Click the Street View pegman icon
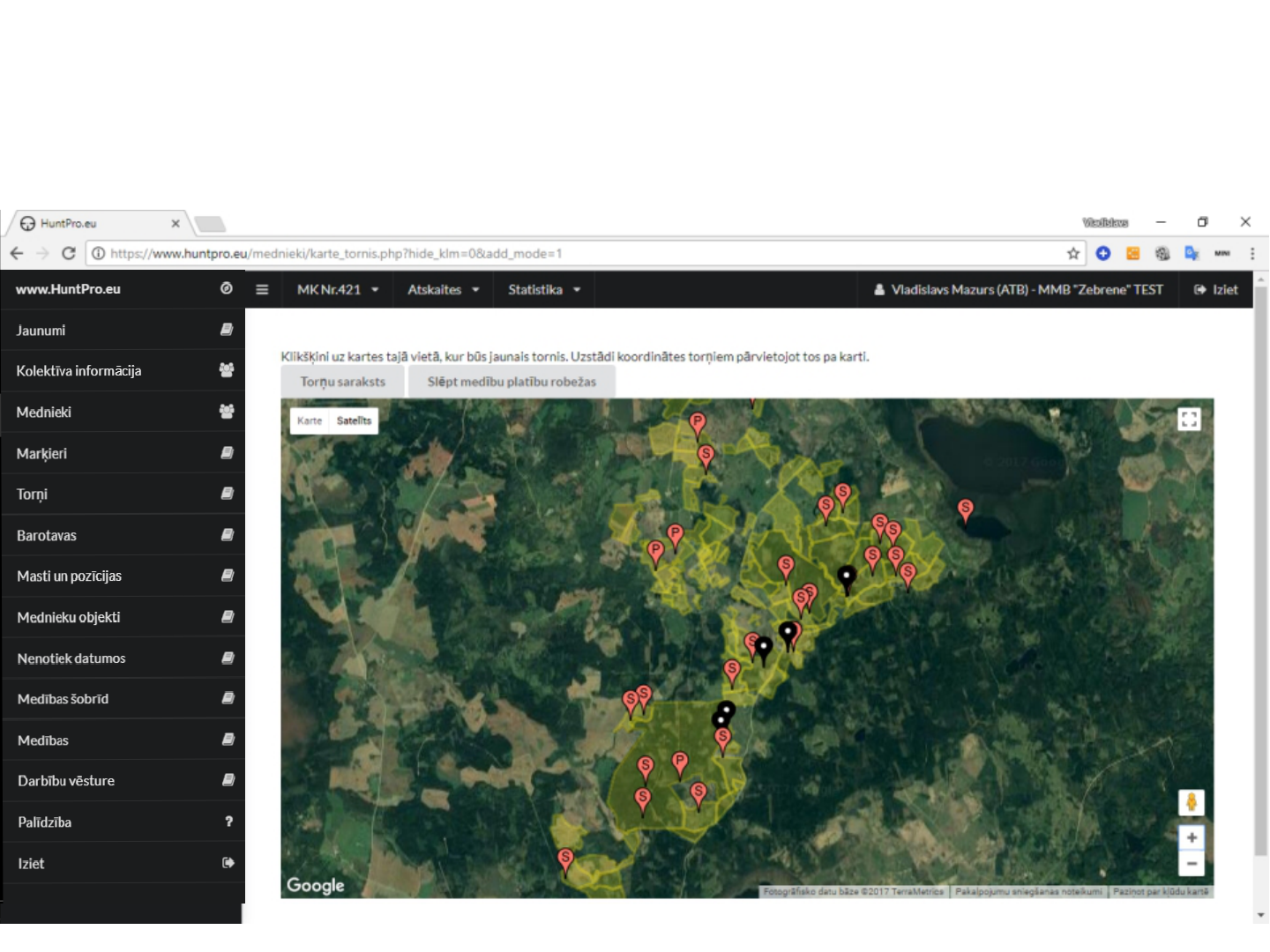This screenshot has width=1270, height=952. pos(1192,802)
